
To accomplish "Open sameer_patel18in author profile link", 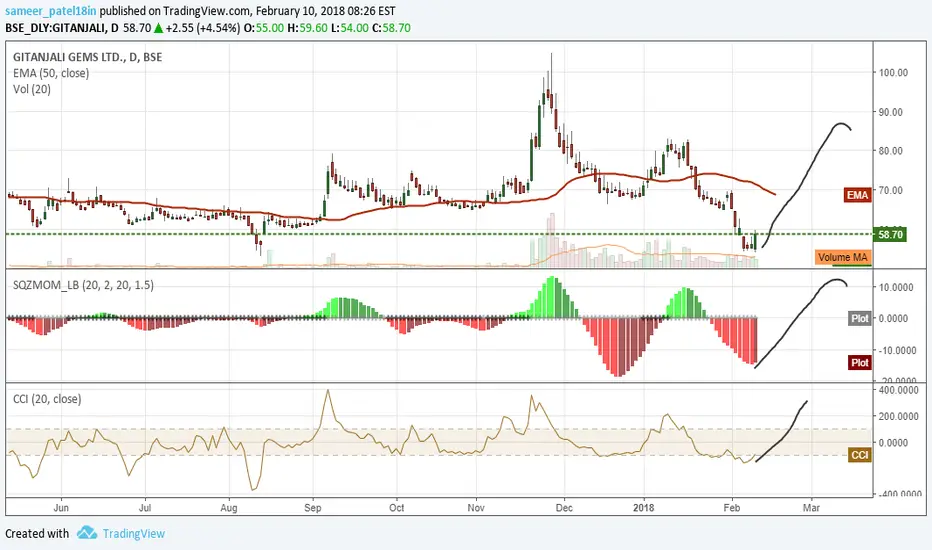I will tap(51, 11).
